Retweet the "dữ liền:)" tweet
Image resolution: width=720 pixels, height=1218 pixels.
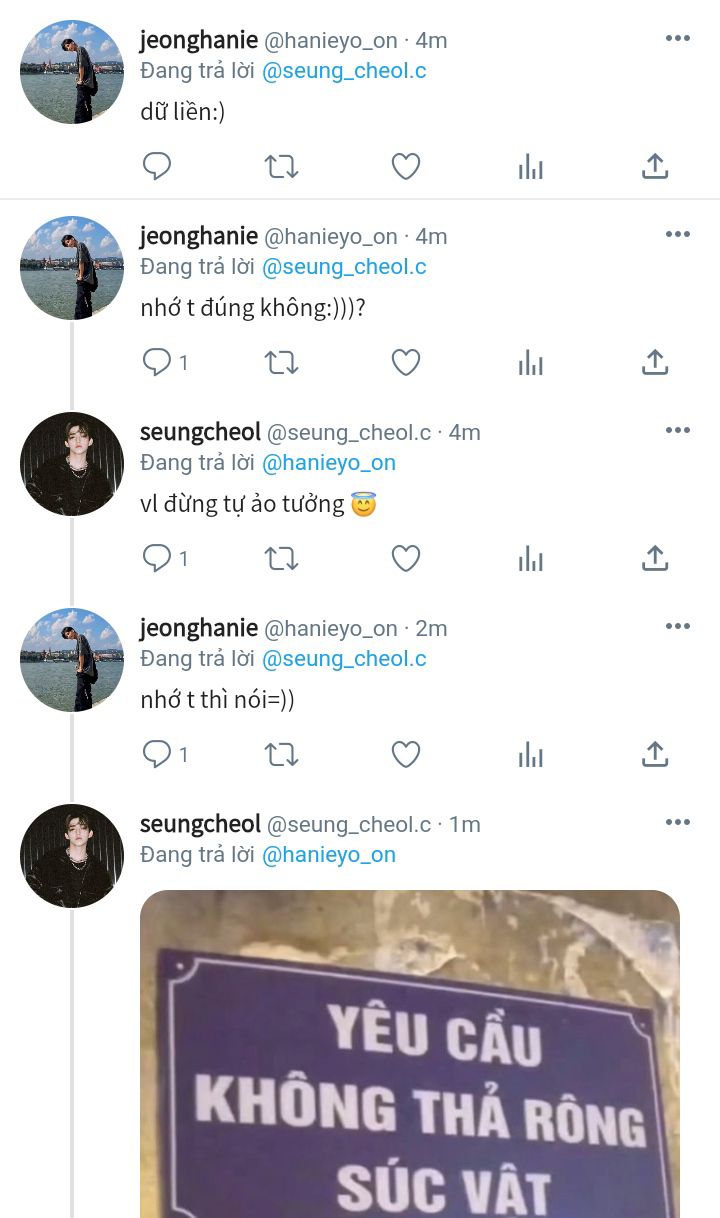281,166
